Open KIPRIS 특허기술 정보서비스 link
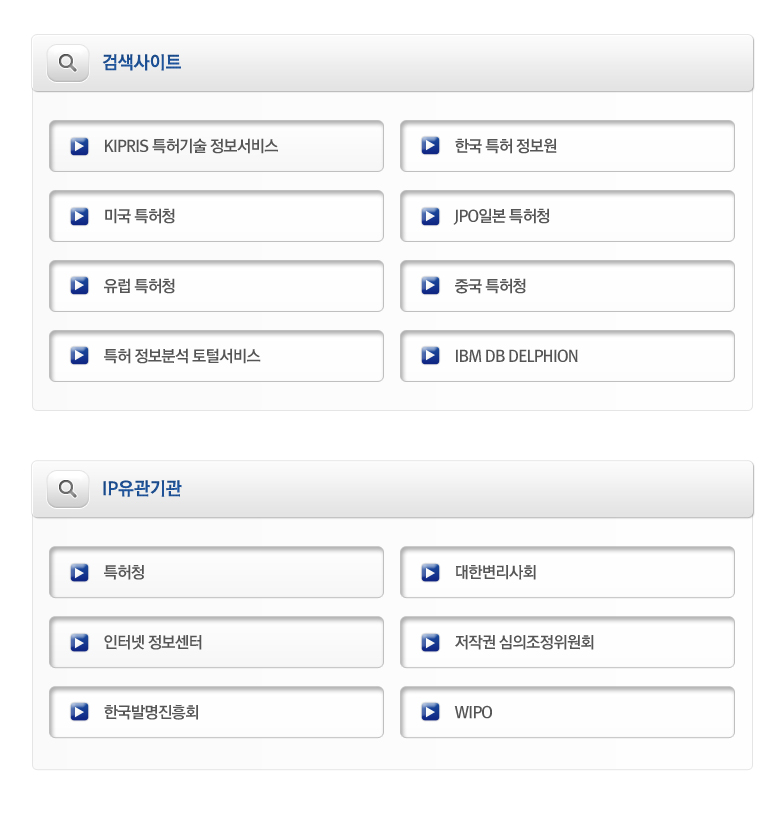The width and height of the screenshot is (765, 823). click(x=190, y=146)
